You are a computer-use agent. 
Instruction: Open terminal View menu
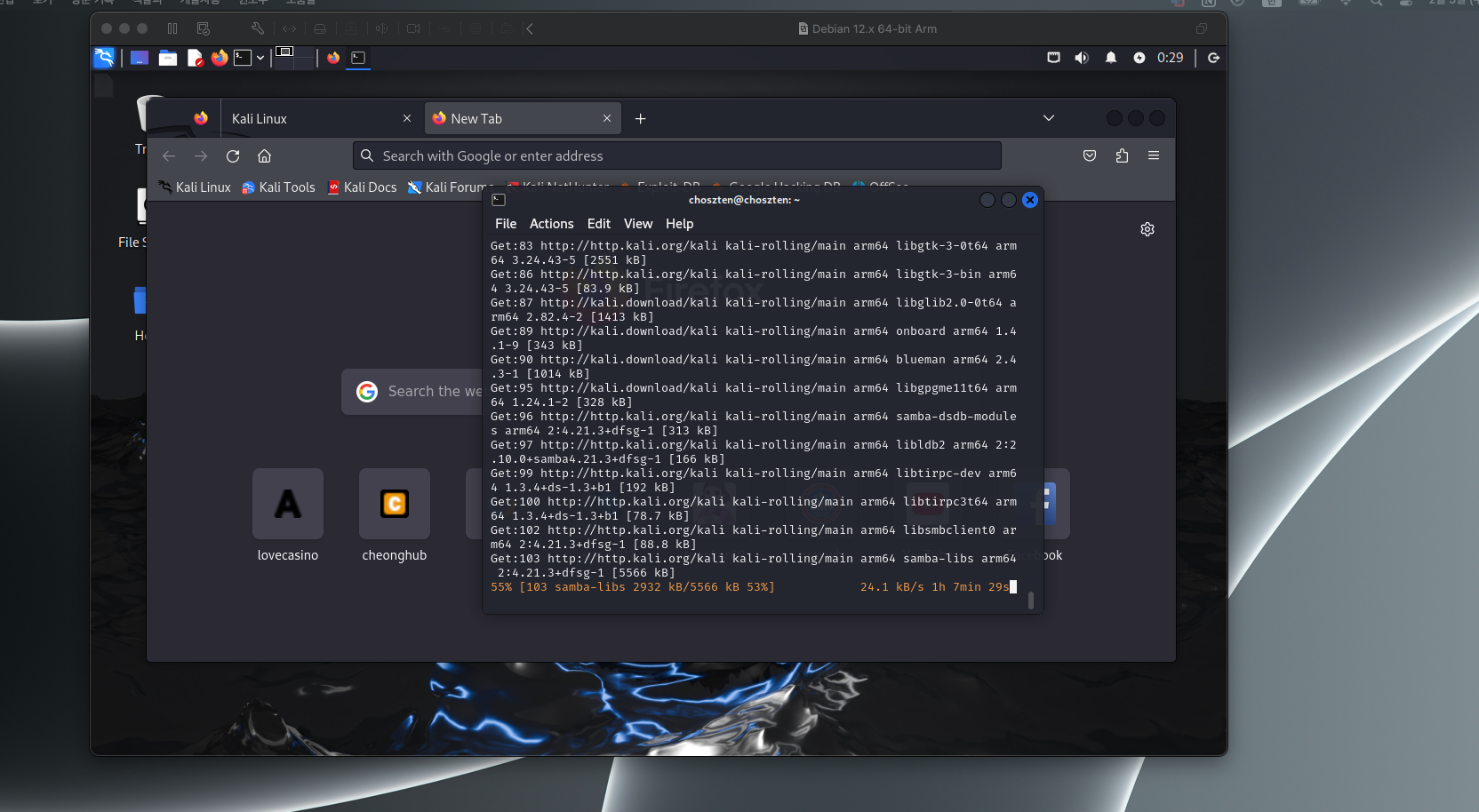(x=638, y=224)
